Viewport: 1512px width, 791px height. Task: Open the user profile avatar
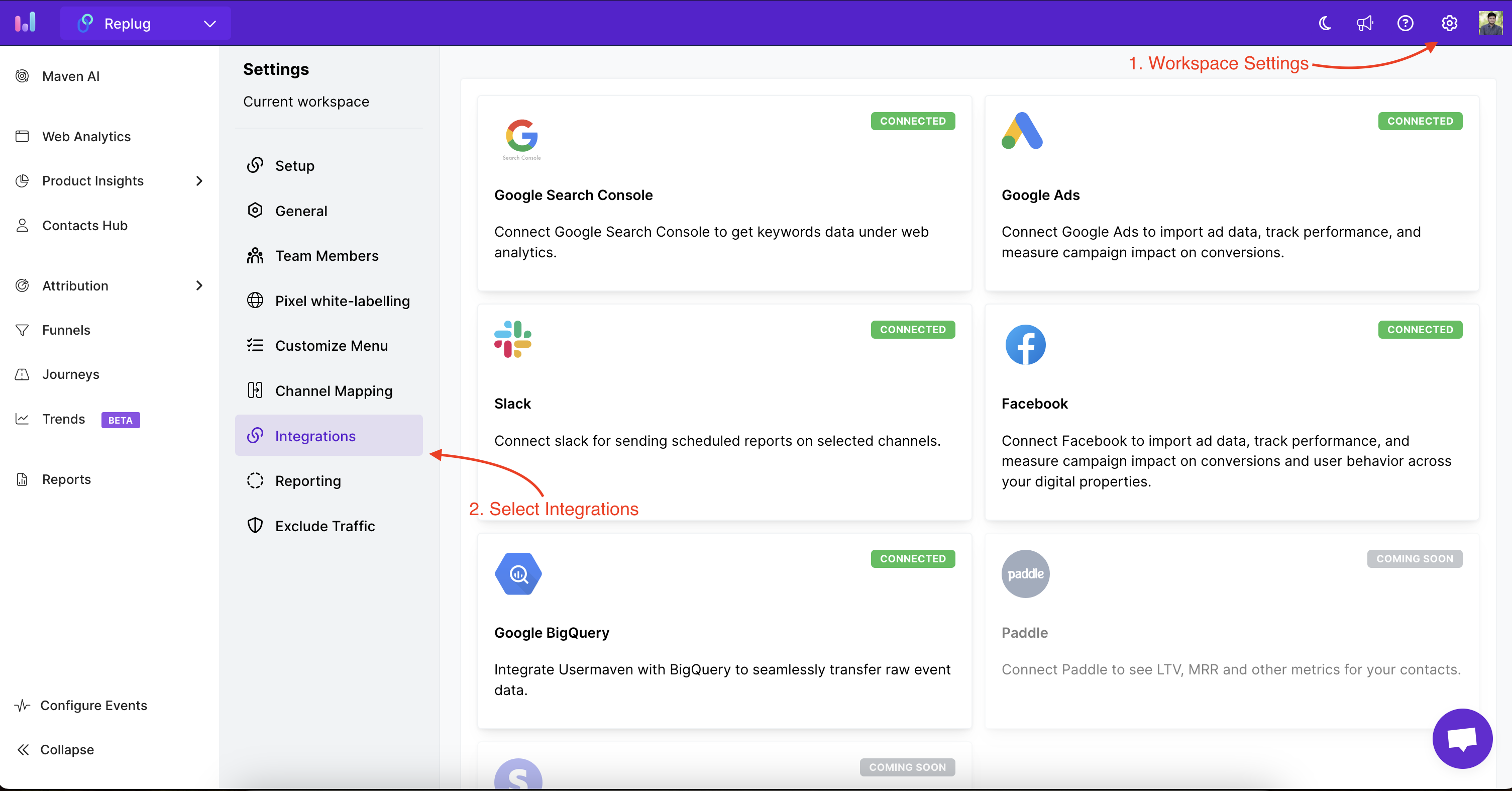1490,24
